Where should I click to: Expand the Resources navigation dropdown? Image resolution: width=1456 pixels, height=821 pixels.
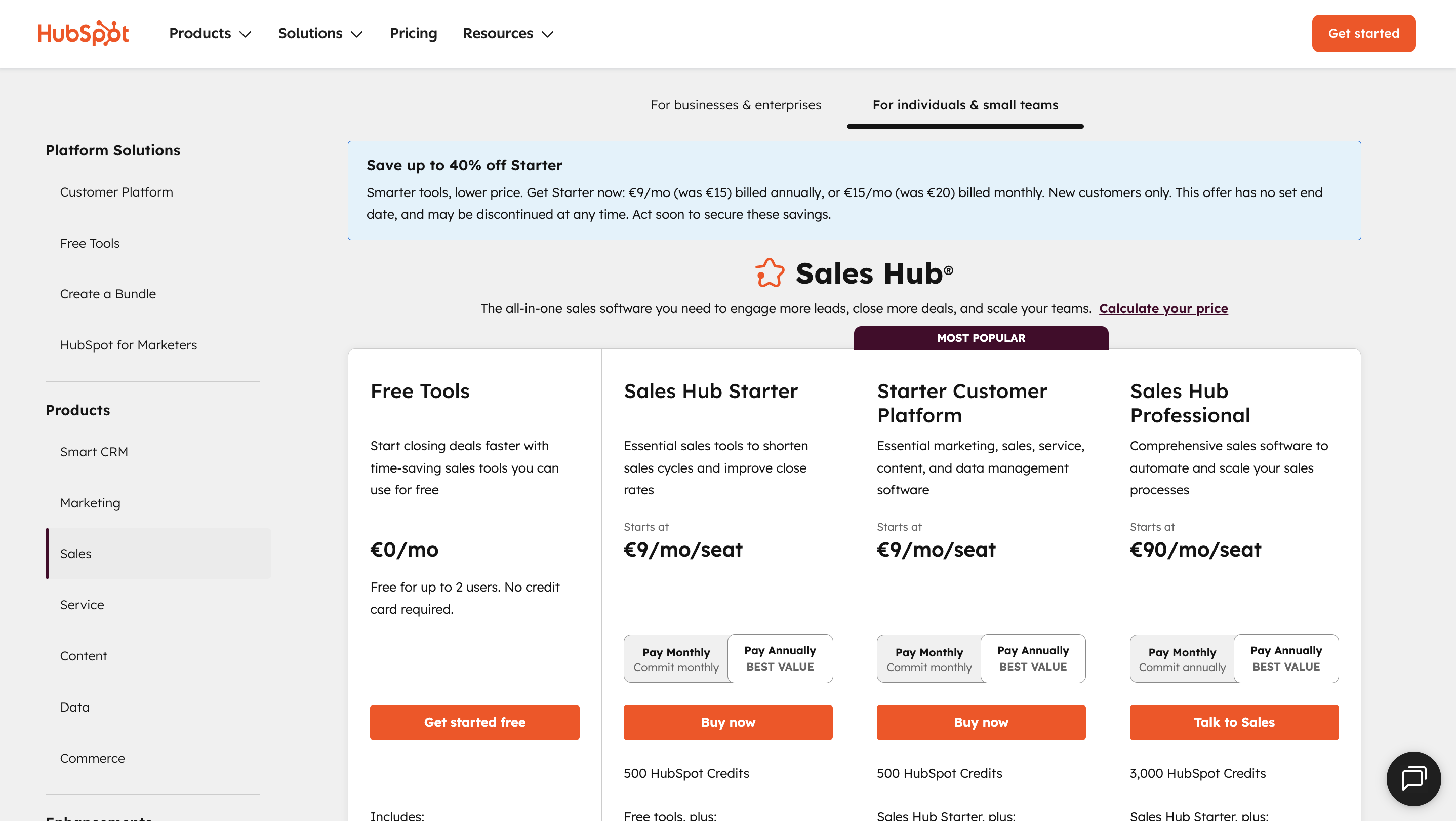point(508,33)
